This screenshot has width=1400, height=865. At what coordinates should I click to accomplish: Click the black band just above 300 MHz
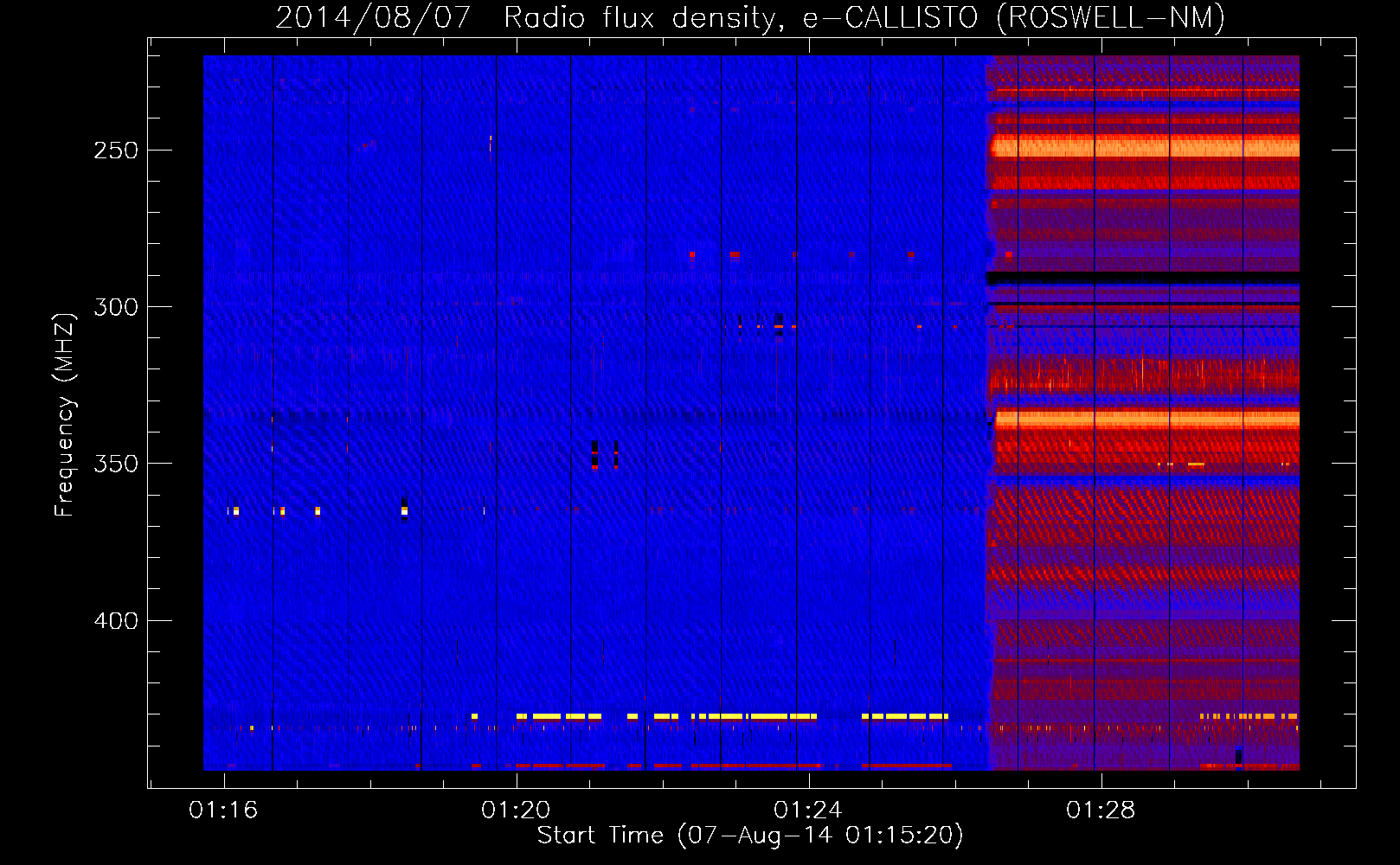click(x=1143, y=278)
